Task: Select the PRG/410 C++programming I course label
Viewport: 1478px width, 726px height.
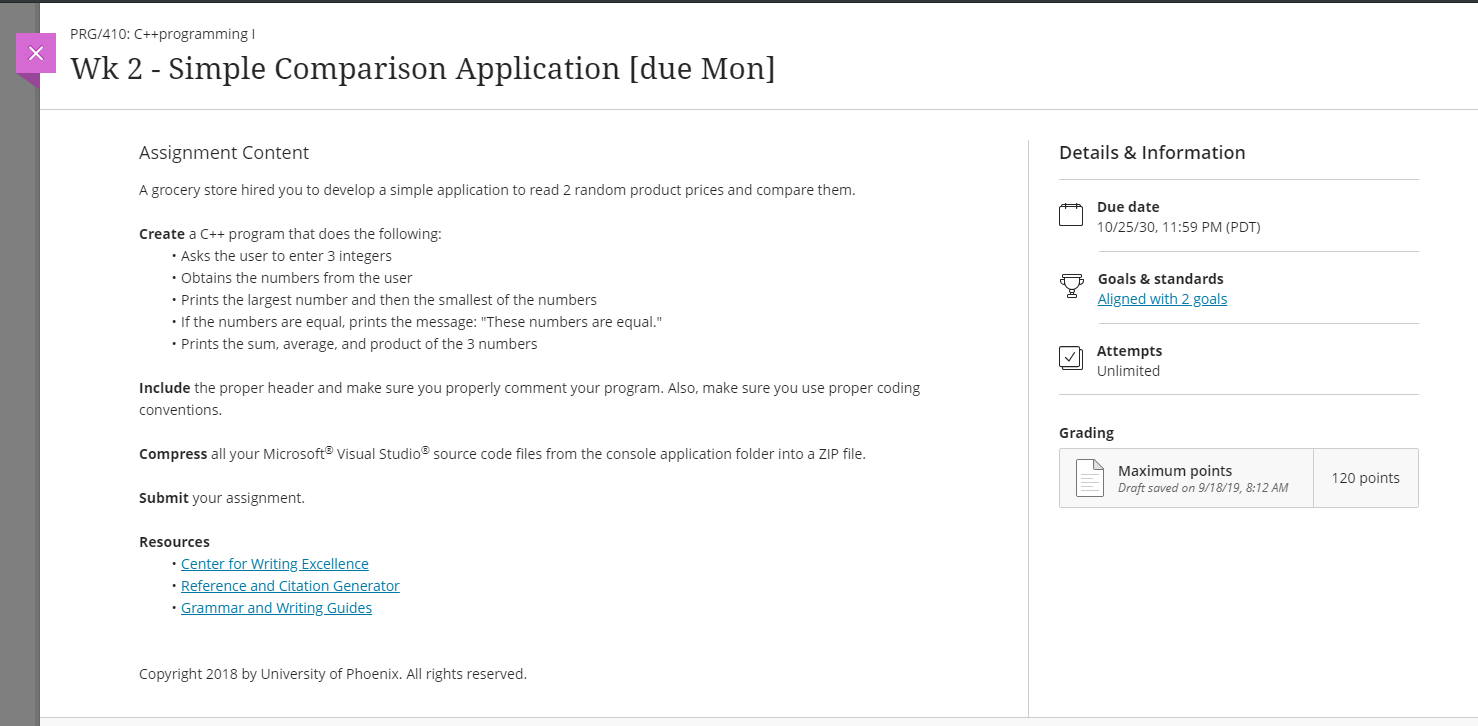Action: 162,34
